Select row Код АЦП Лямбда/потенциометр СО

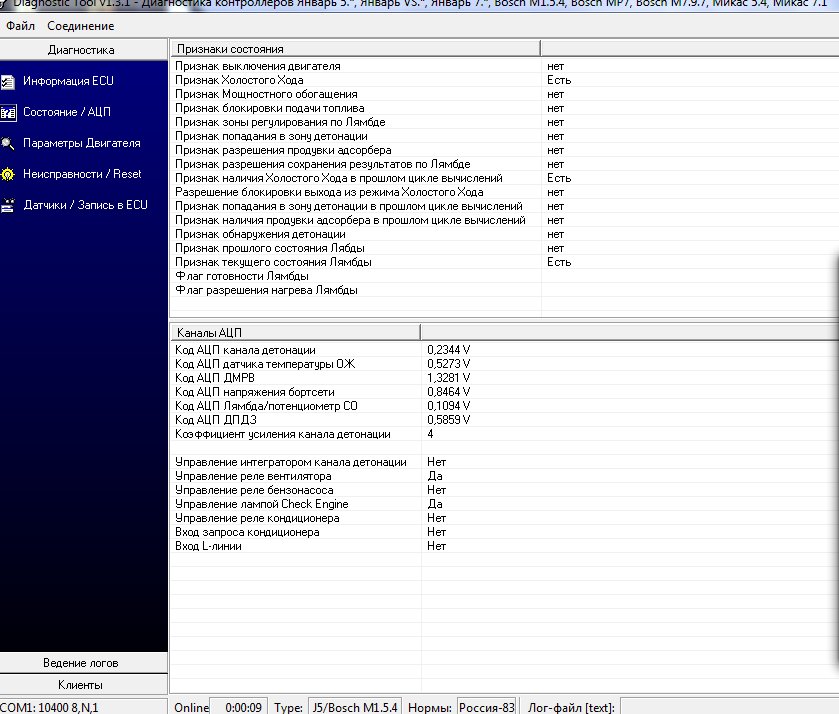(x=504, y=406)
